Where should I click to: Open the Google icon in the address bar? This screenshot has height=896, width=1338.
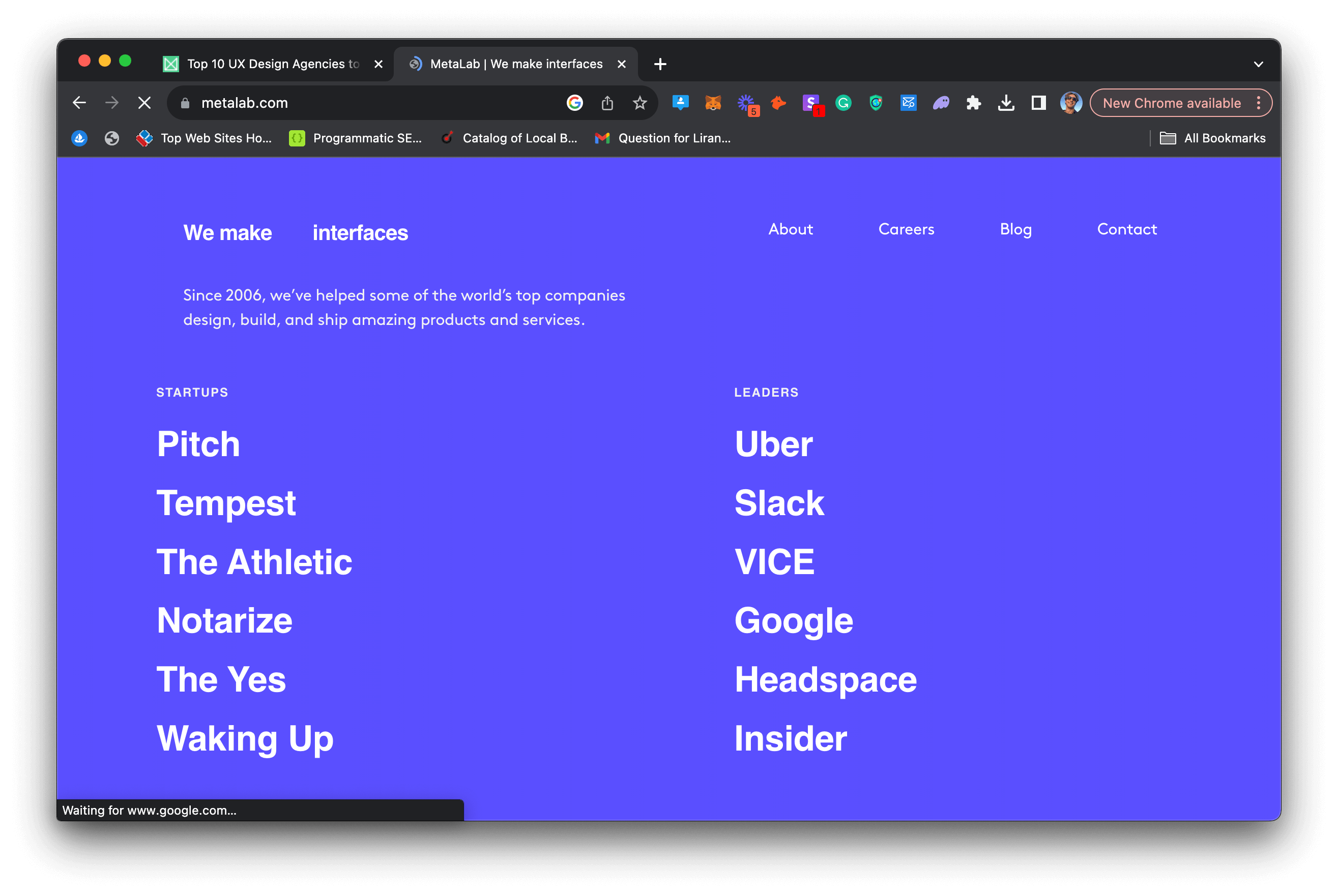(x=574, y=103)
